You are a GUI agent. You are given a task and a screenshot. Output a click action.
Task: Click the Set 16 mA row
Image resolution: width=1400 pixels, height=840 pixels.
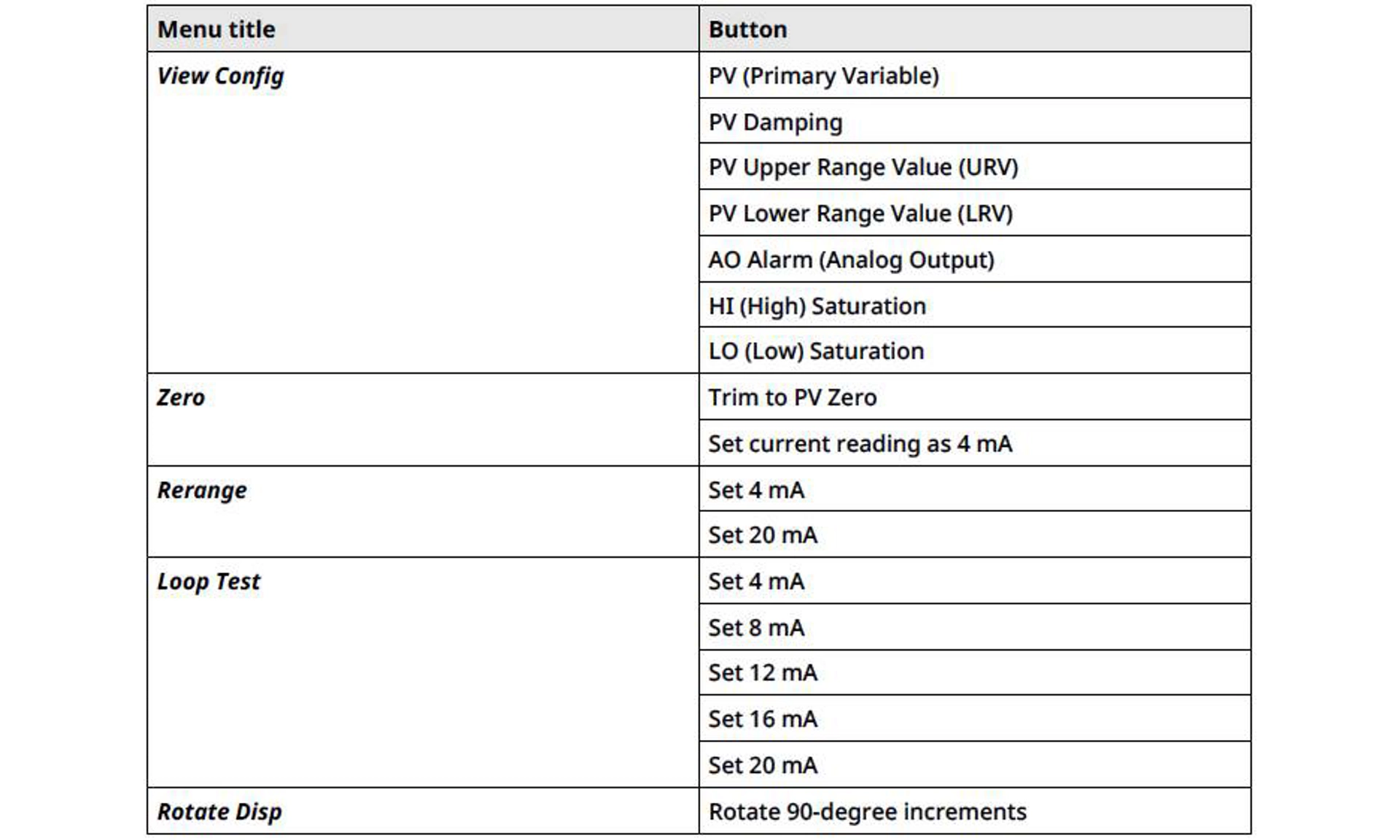pyautogui.click(x=975, y=718)
